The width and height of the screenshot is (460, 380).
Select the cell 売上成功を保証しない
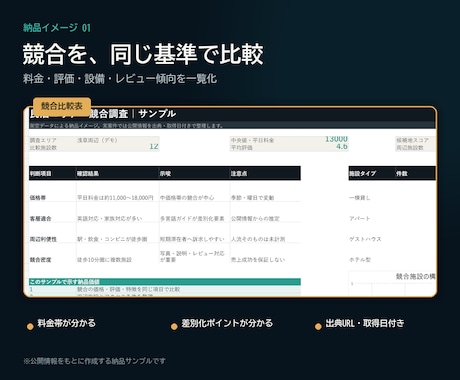point(258,260)
